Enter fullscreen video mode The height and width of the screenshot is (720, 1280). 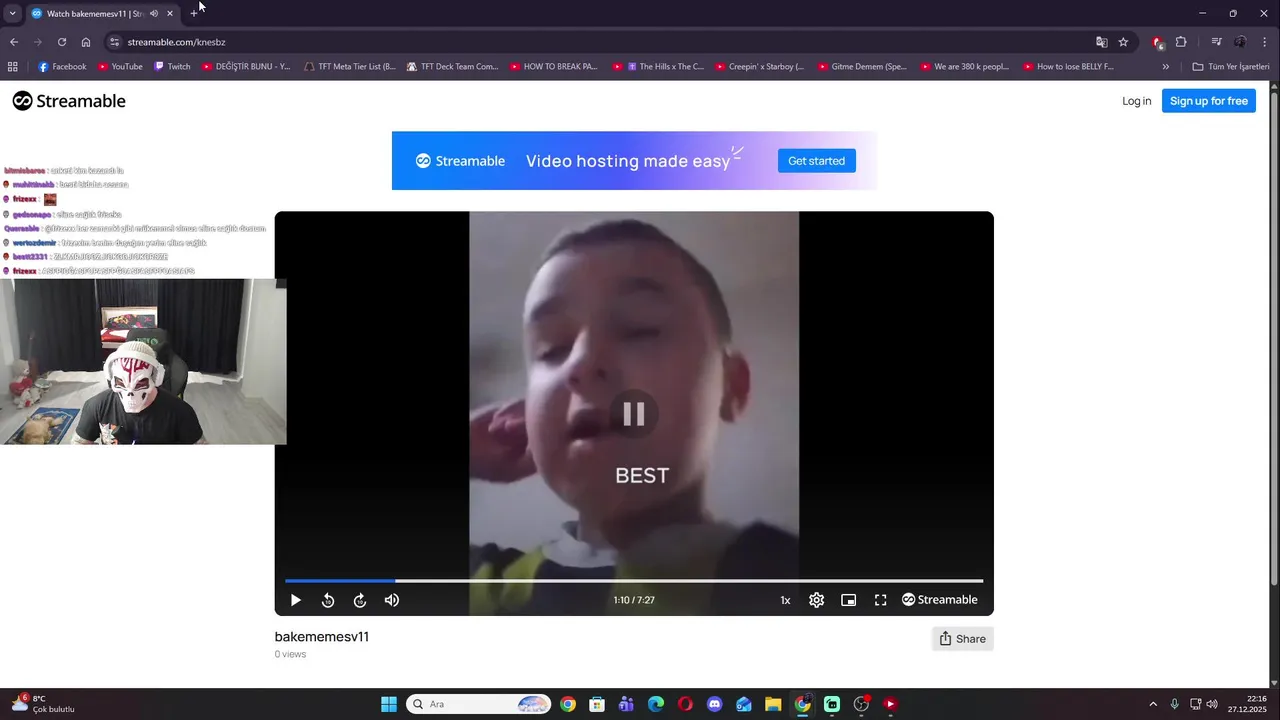tap(881, 600)
